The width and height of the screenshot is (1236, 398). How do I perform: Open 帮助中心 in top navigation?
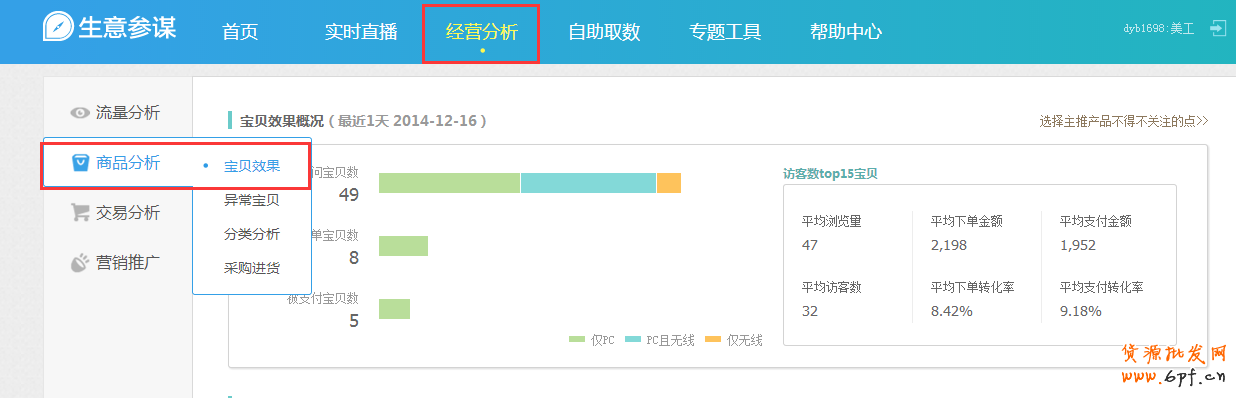(x=846, y=32)
